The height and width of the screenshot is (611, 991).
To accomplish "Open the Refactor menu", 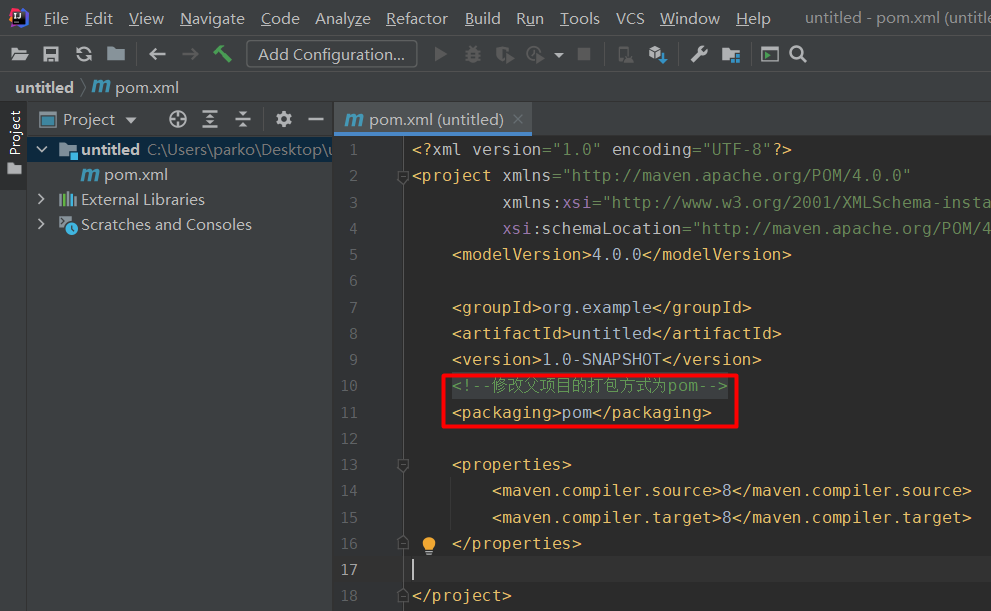I will 416,19.
